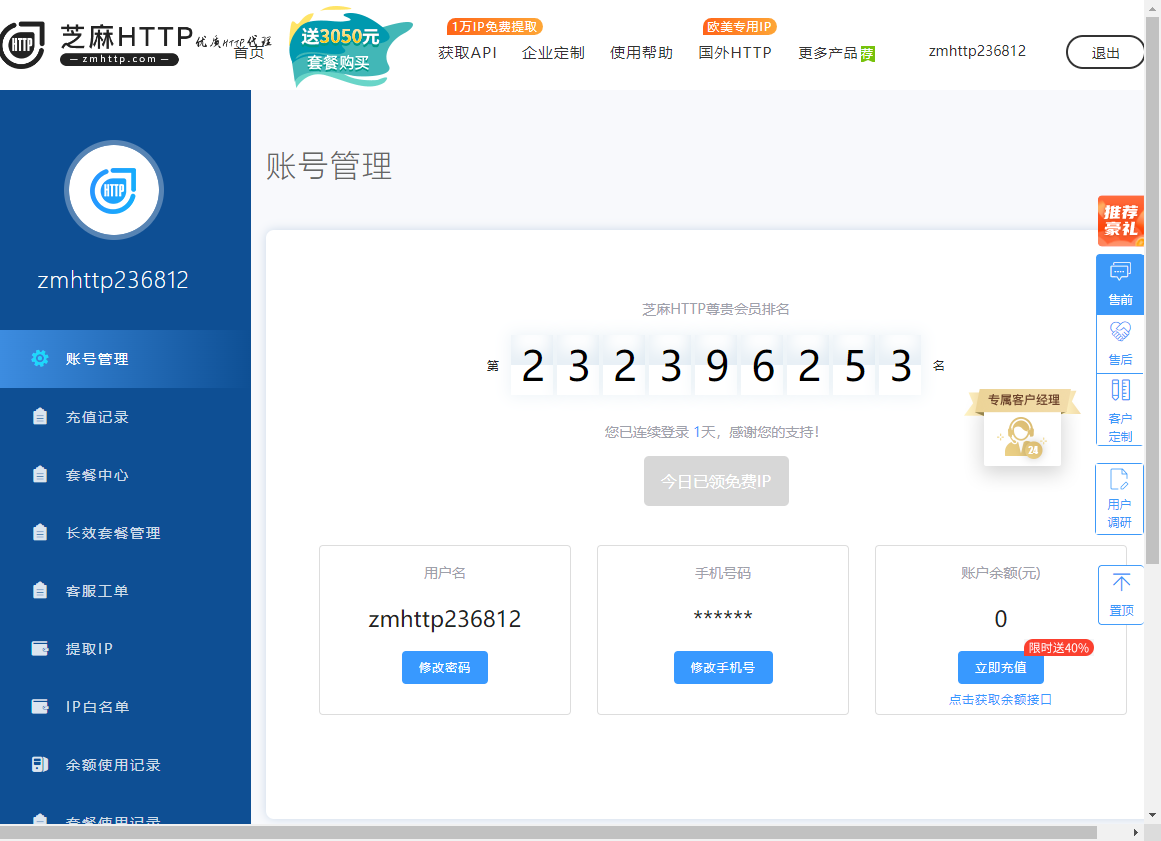Click the 立即充值 button

coord(1000,667)
